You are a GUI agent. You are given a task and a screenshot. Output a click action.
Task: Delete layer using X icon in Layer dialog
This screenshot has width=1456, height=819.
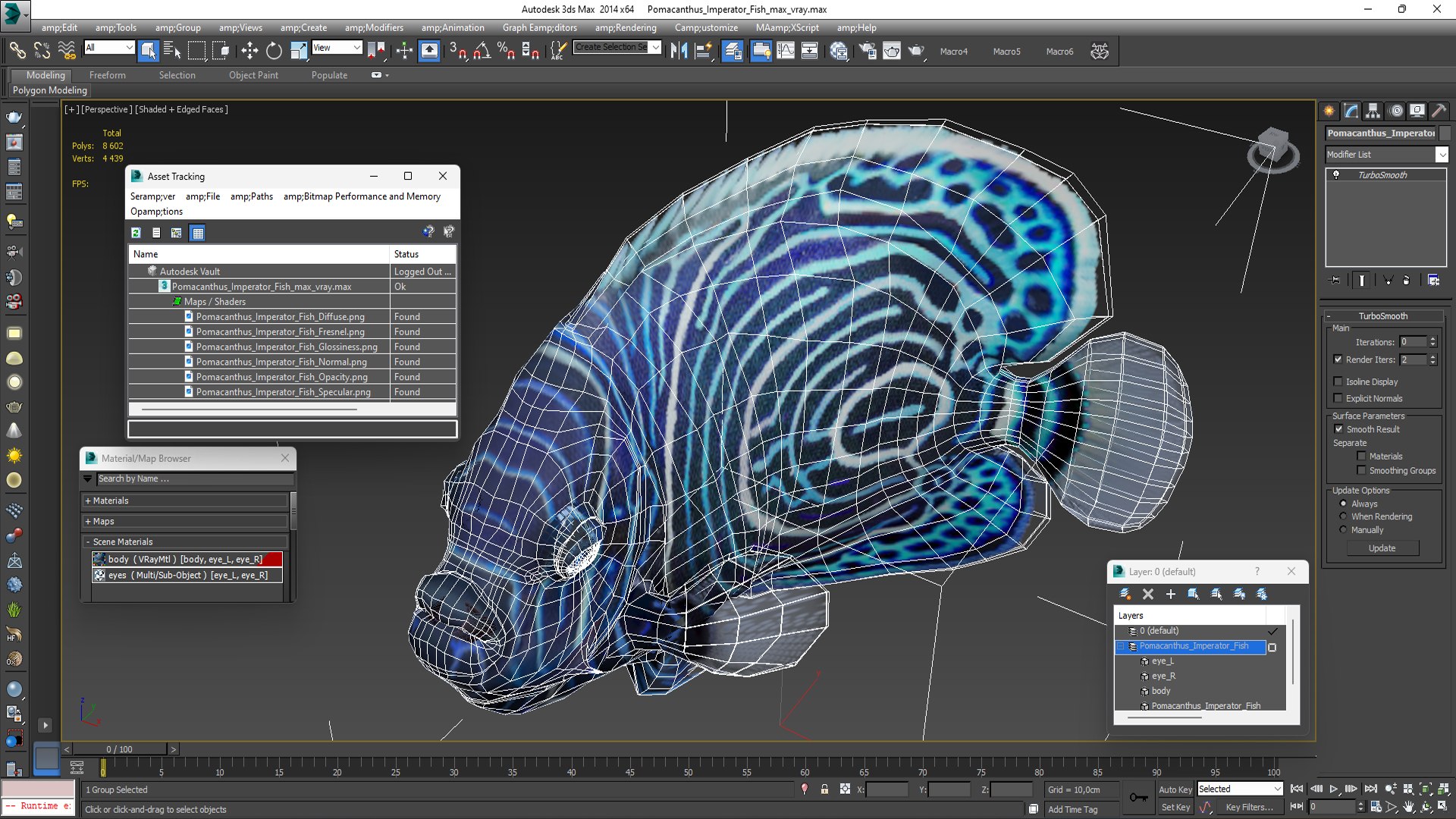point(1148,594)
